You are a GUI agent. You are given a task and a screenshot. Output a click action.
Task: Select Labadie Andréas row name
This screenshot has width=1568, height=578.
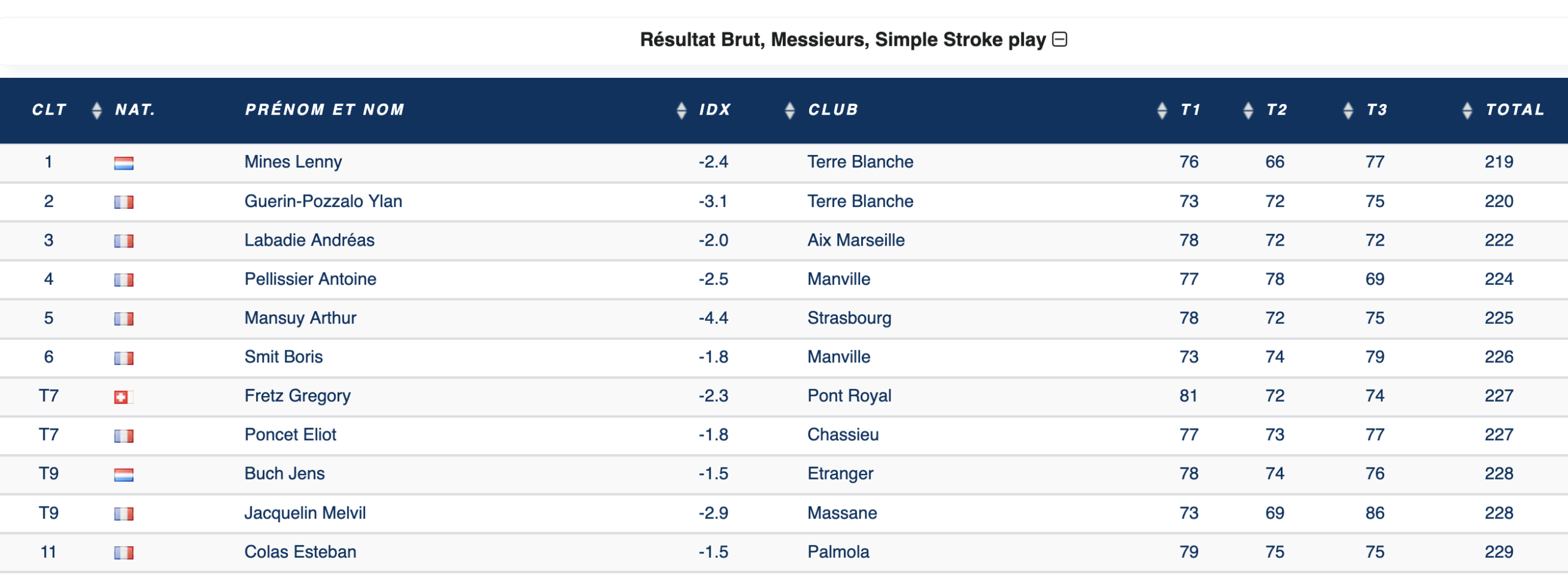(x=309, y=240)
